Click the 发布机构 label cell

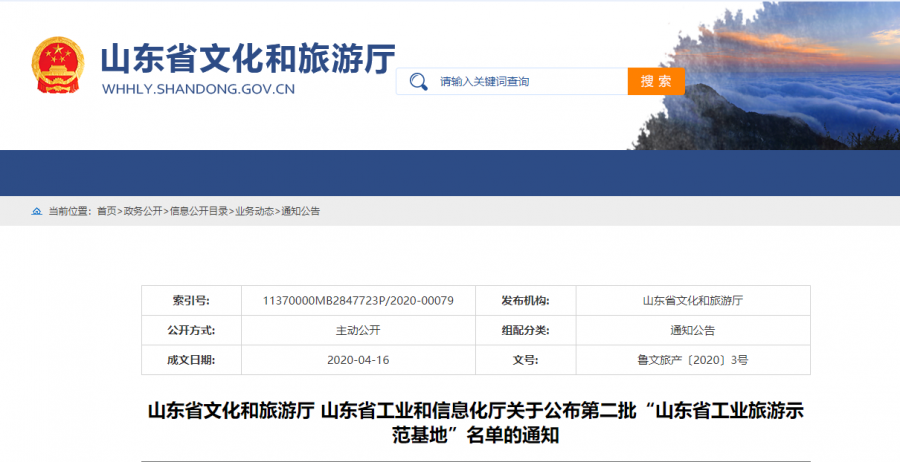tap(526, 301)
